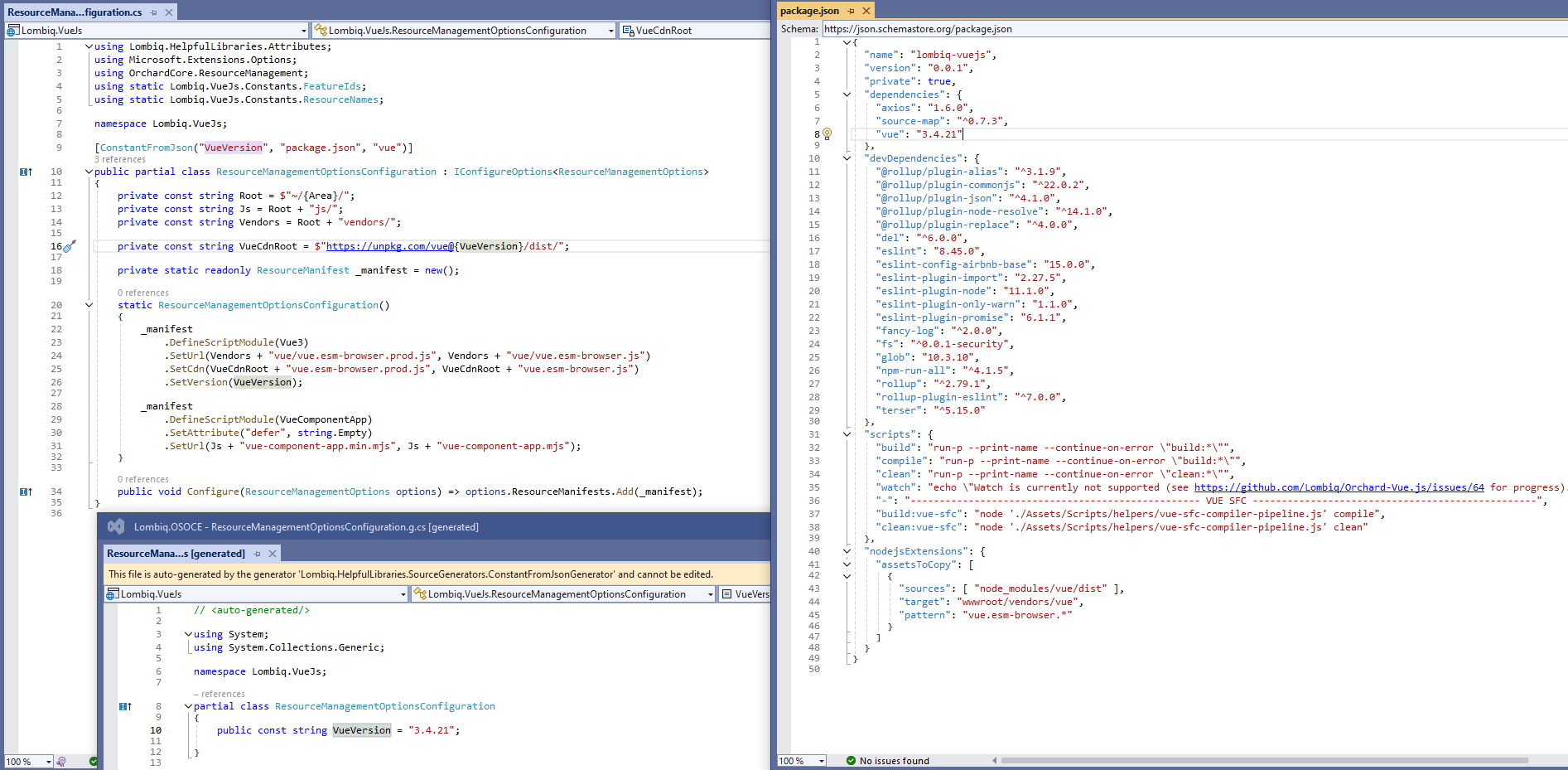Collapse the static constructor on line 20
The height and width of the screenshot is (770, 1568).
(89, 305)
